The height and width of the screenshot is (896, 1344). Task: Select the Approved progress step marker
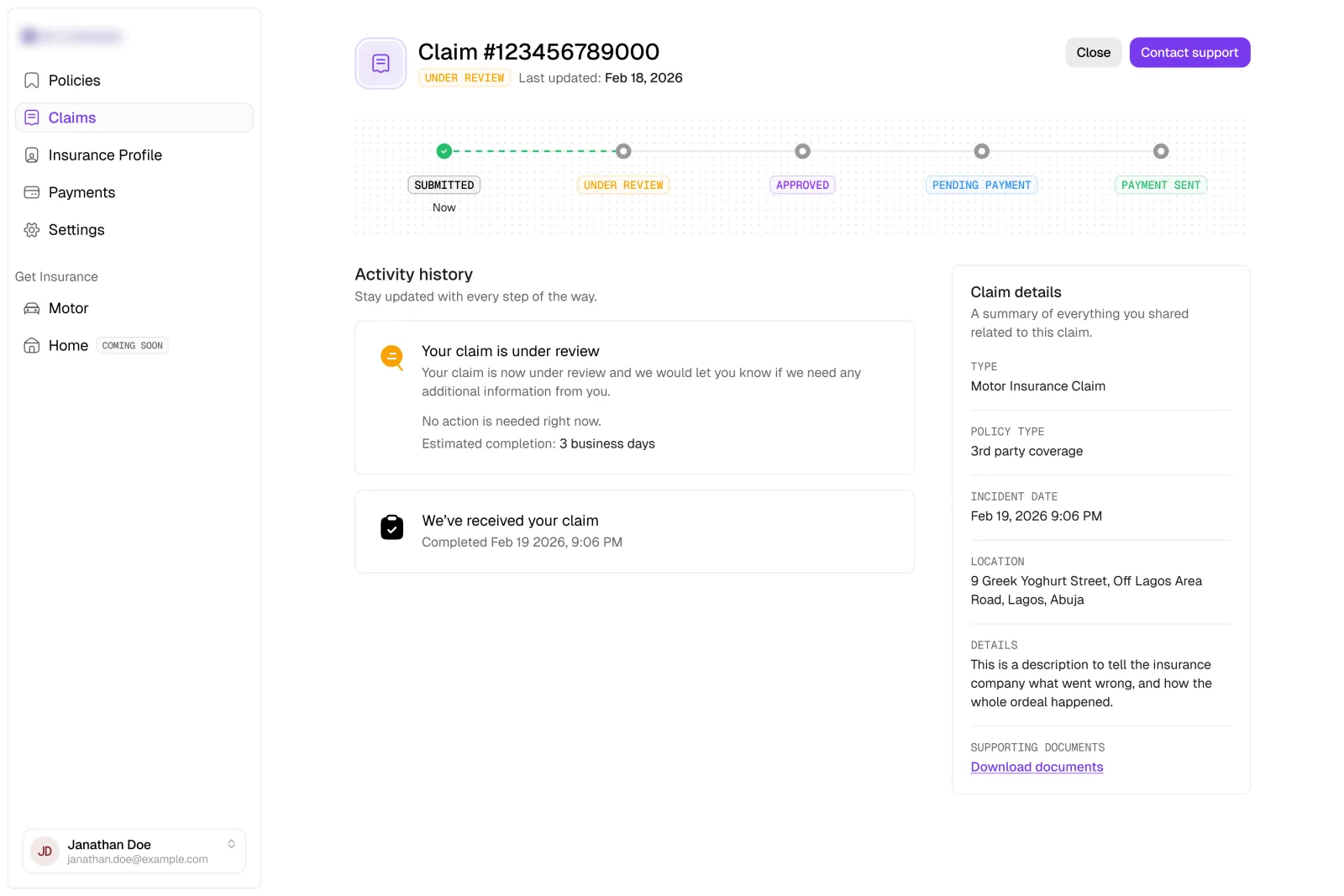click(803, 151)
